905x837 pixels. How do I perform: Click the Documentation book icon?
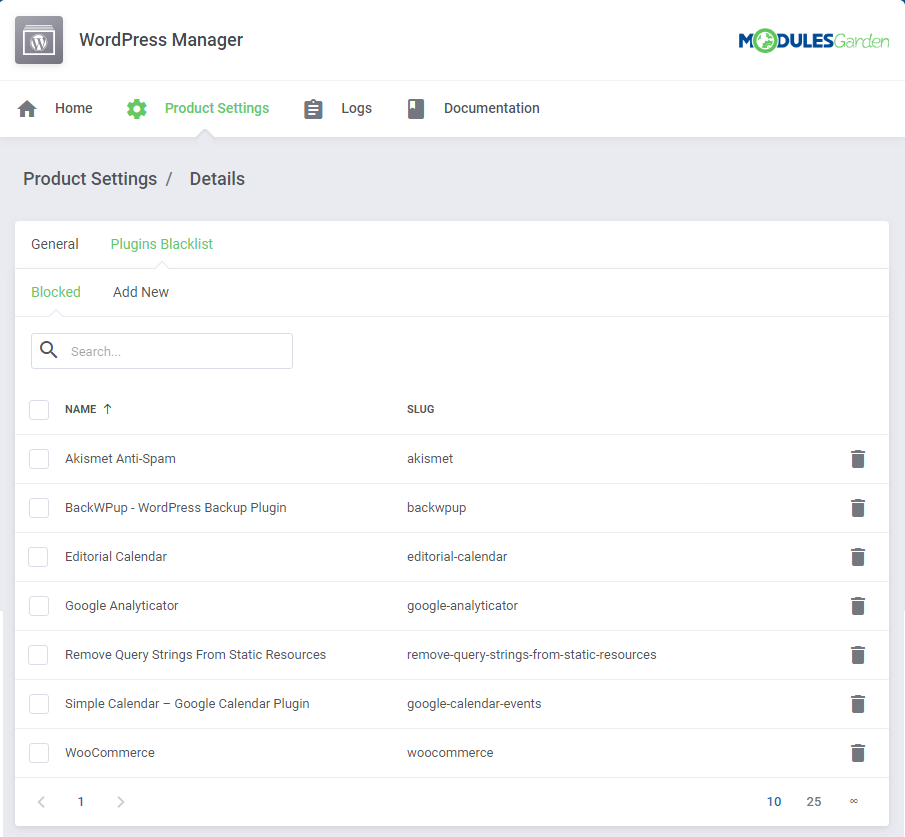coord(416,109)
